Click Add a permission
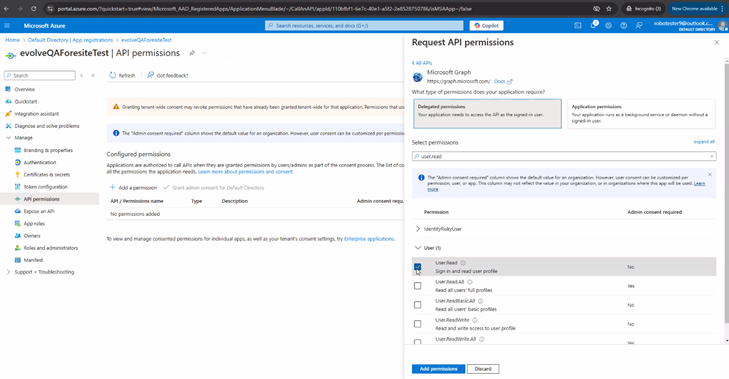The height and width of the screenshot is (379, 729). pos(133,187)
